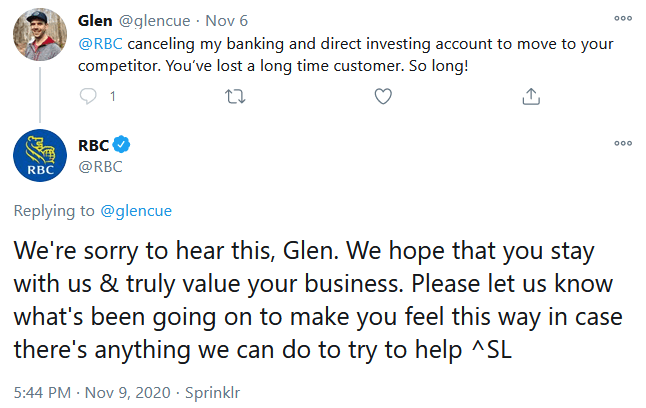
Task: Expand the more options menu on RBC's reply
Action: pyautogui.click(x=623, y=143)
